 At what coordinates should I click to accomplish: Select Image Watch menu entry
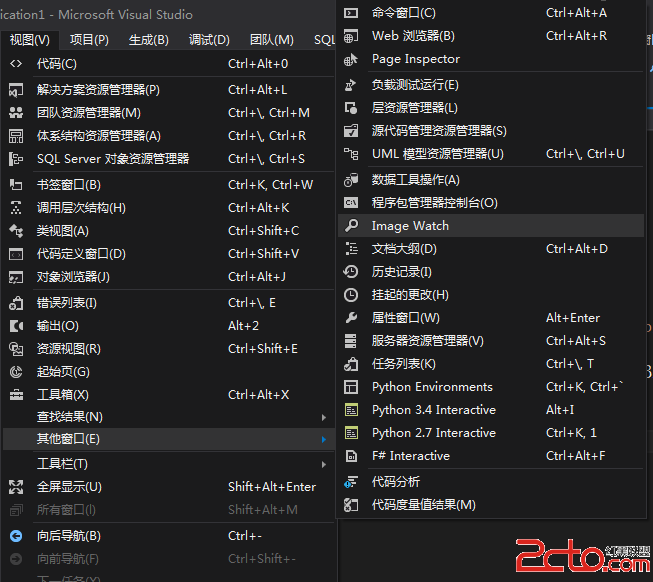tap(491, 226)
